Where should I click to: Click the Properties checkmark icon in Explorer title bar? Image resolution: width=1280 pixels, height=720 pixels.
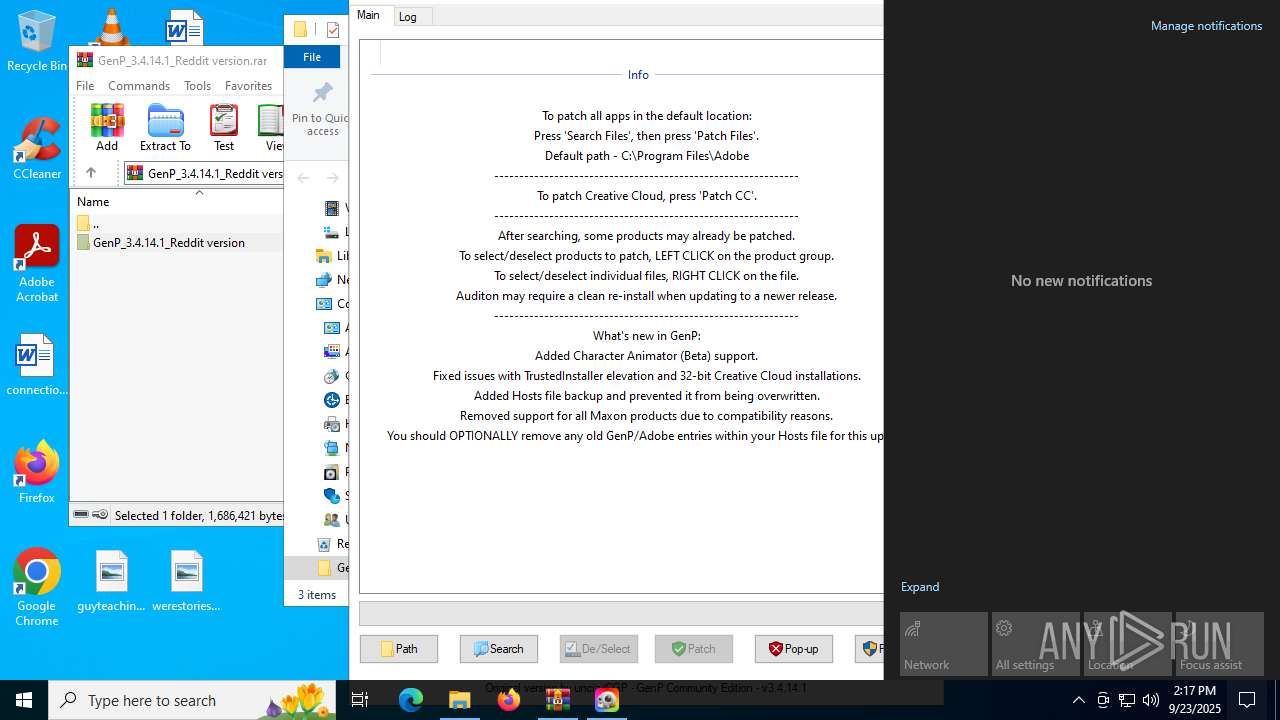(x=333, y=30)
